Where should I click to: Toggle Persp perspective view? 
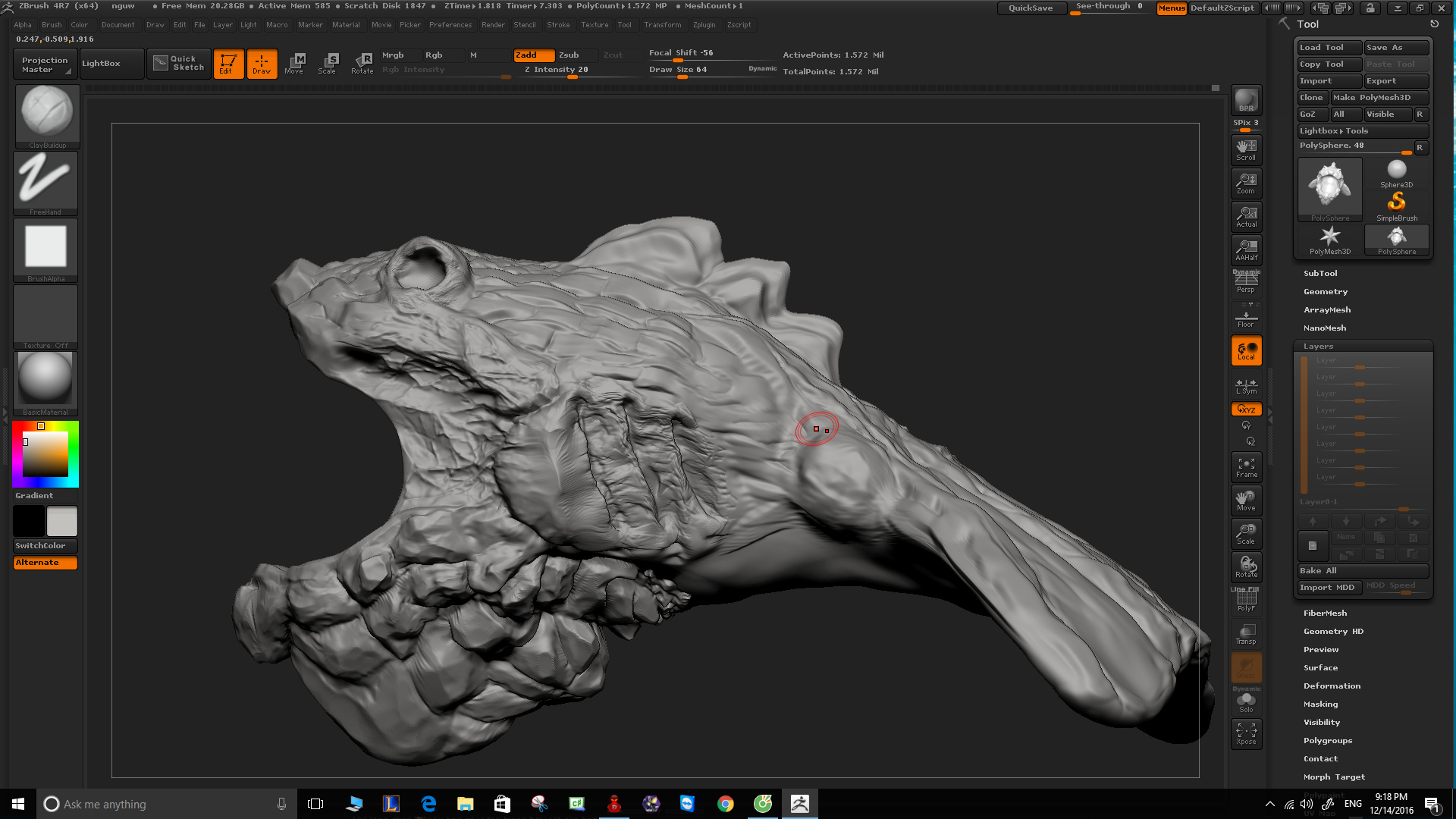tap(1246, 281)
